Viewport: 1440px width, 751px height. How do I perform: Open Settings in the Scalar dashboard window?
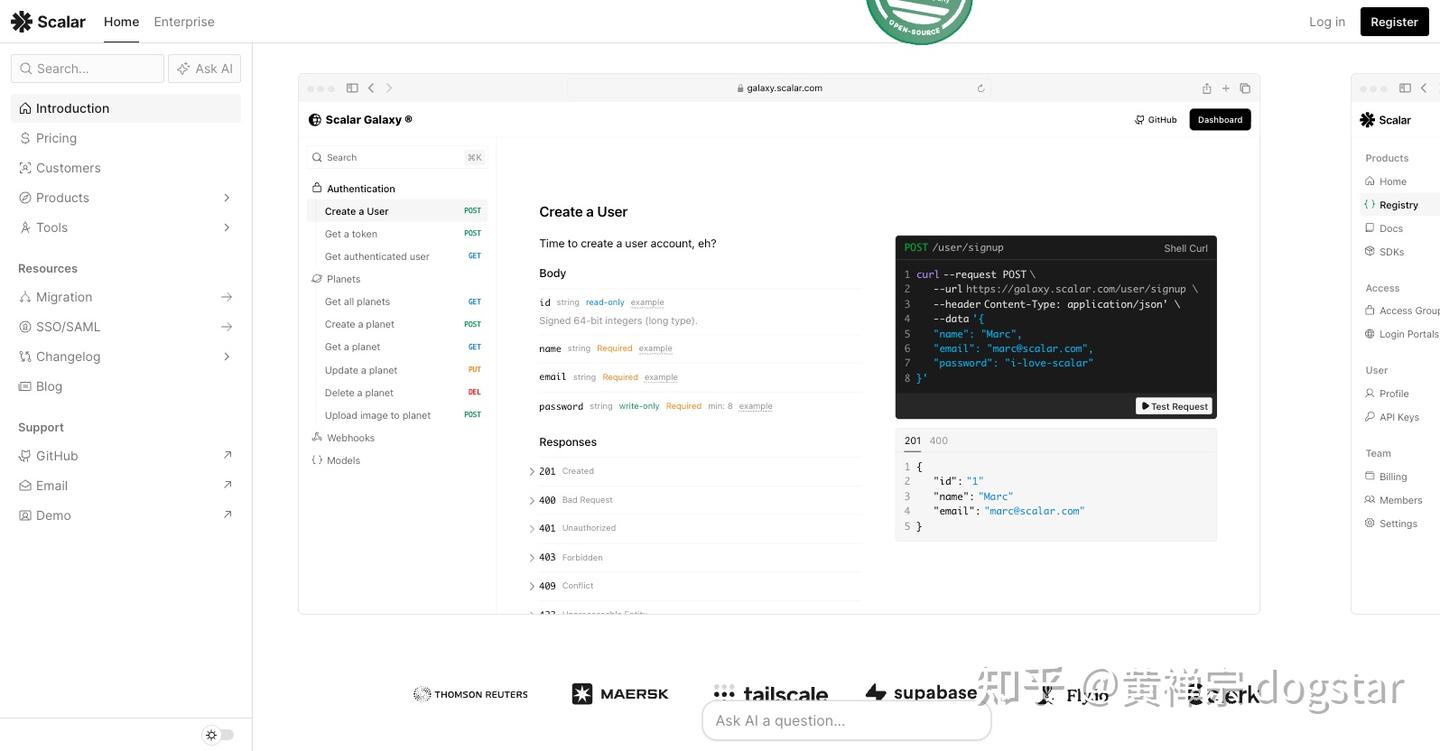point(1398,524)
